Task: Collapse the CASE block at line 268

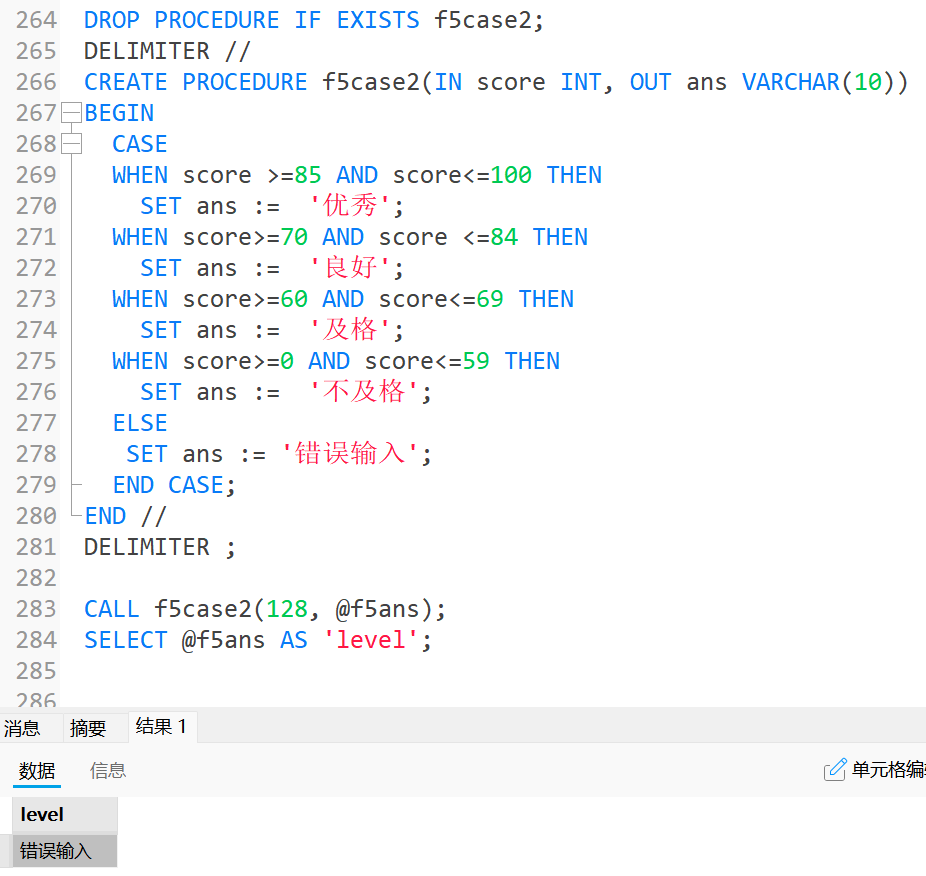Action: point(71,144)
